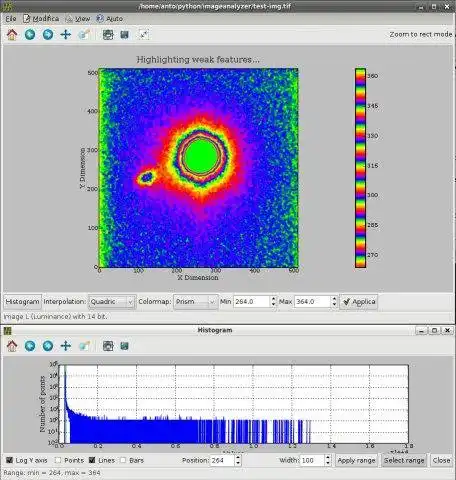Enable the Points checkbox

(58, 460)
